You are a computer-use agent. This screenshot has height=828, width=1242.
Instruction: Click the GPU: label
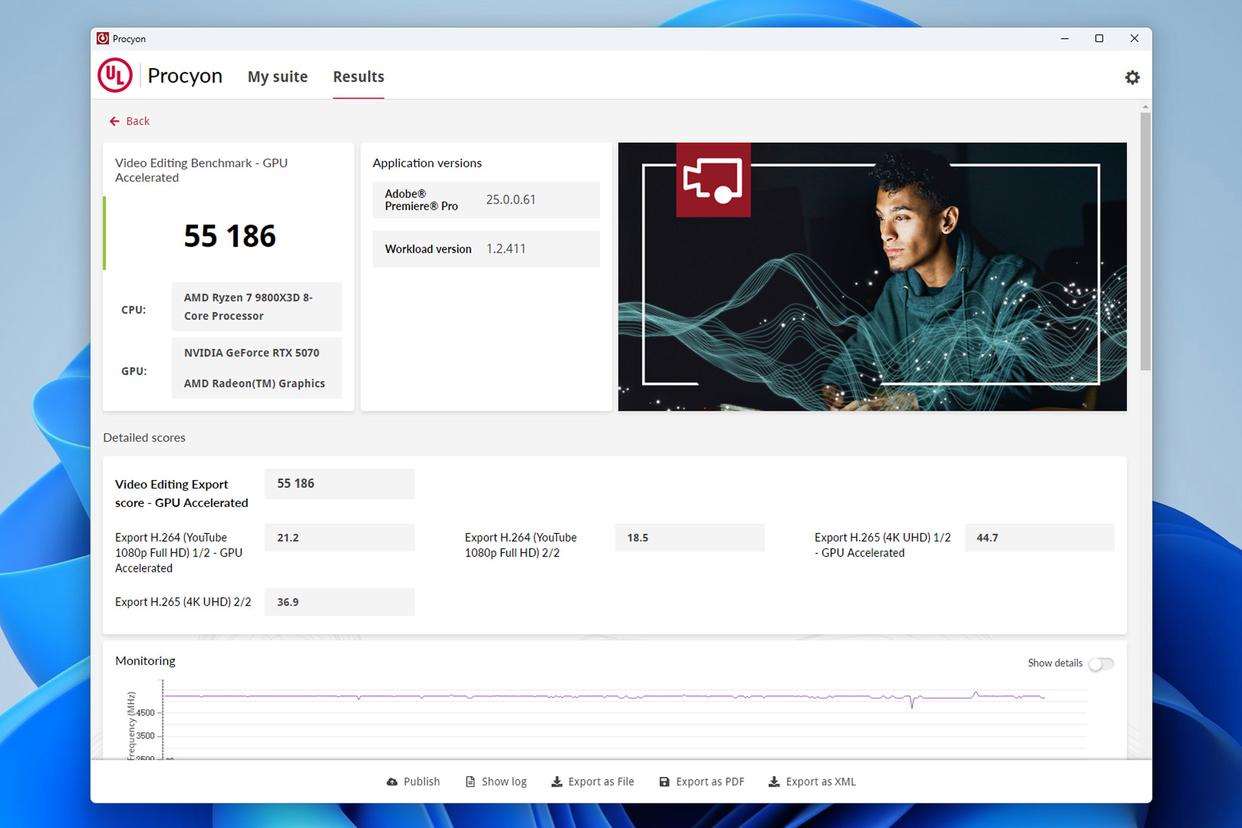coord(134,371)
